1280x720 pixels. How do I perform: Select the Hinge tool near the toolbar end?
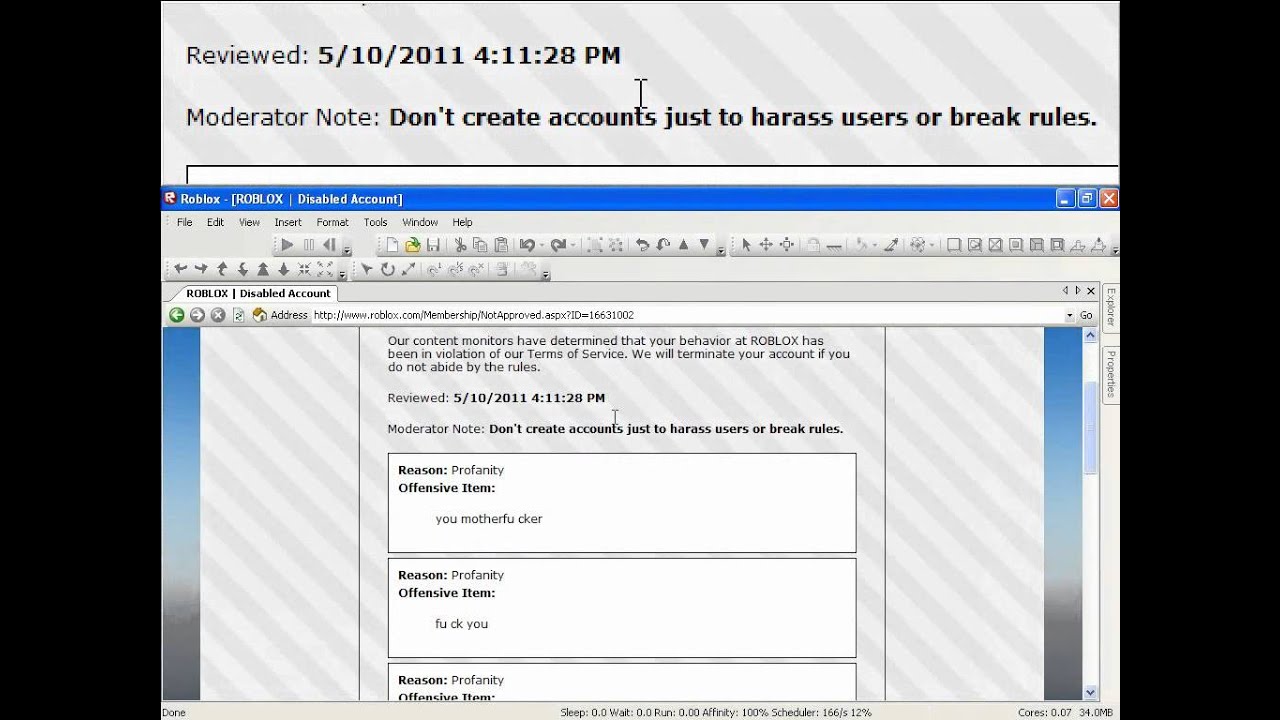pos(1077,245)
